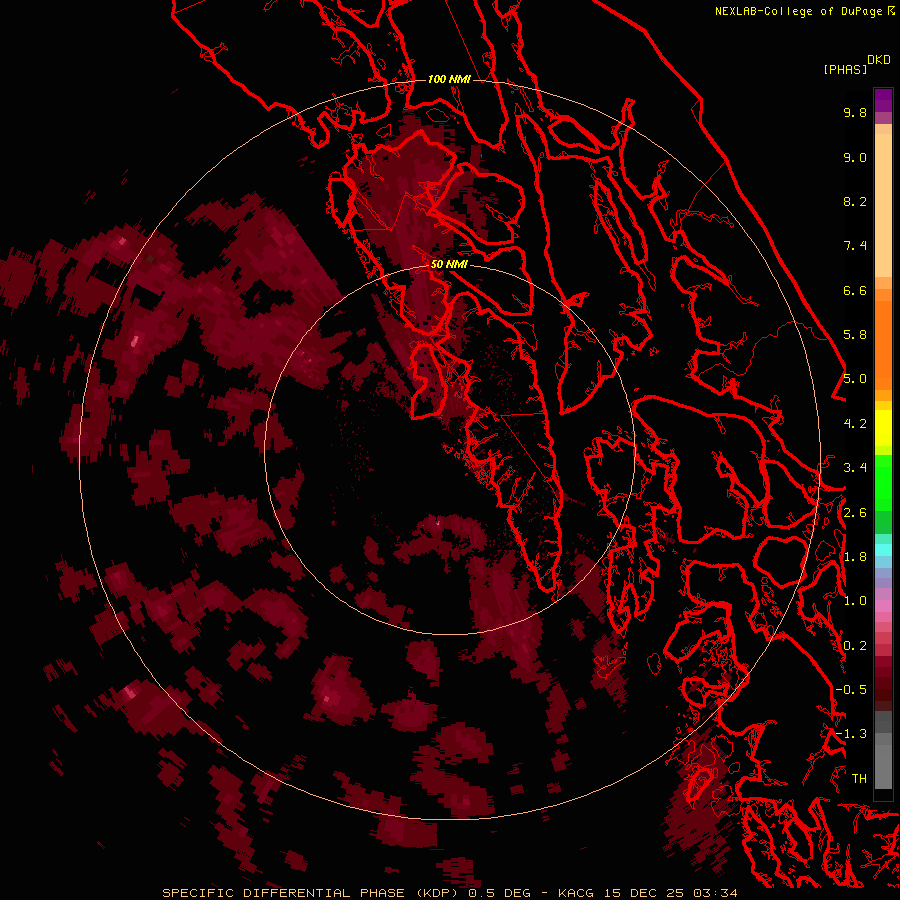This screenshot has height=900, width=900.
Task: Click the 4.2 scale value
Action: tap(855, 424)
